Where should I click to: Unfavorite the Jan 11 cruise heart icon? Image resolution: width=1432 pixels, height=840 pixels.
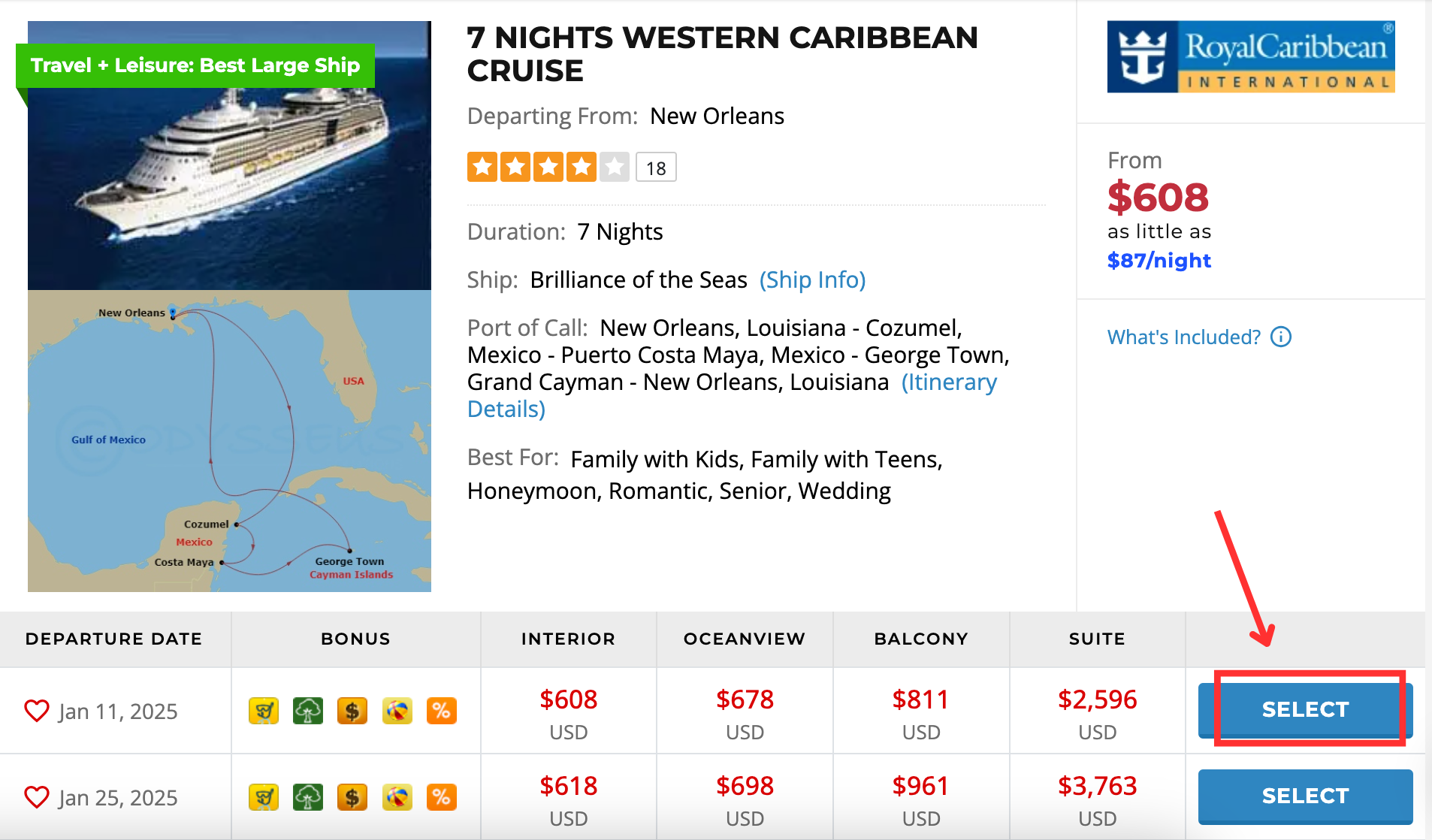point(35,711)
